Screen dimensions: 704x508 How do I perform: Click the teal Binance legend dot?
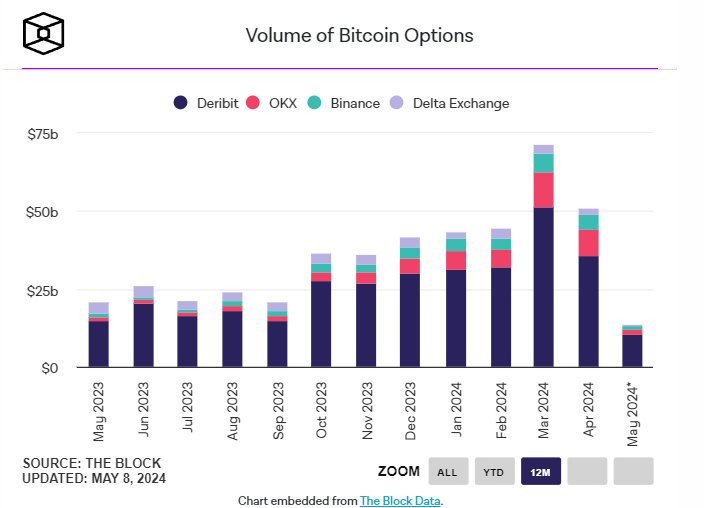[314, 102]
